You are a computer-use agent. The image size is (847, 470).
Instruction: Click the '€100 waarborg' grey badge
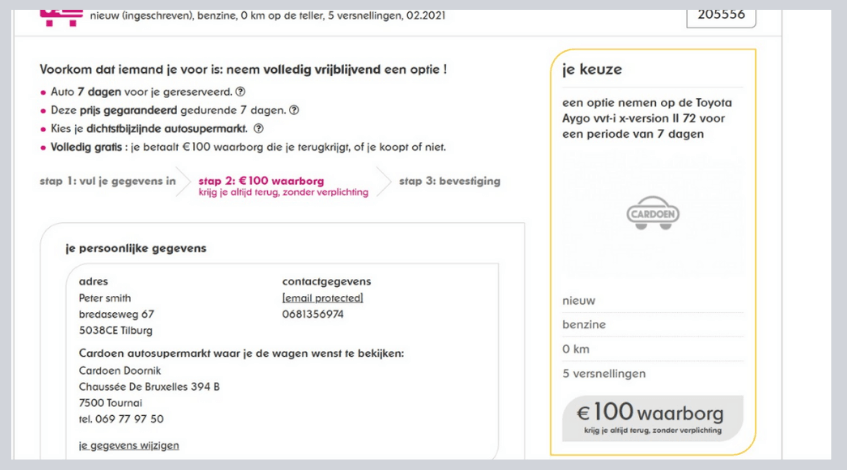click(x=653, y=418)
